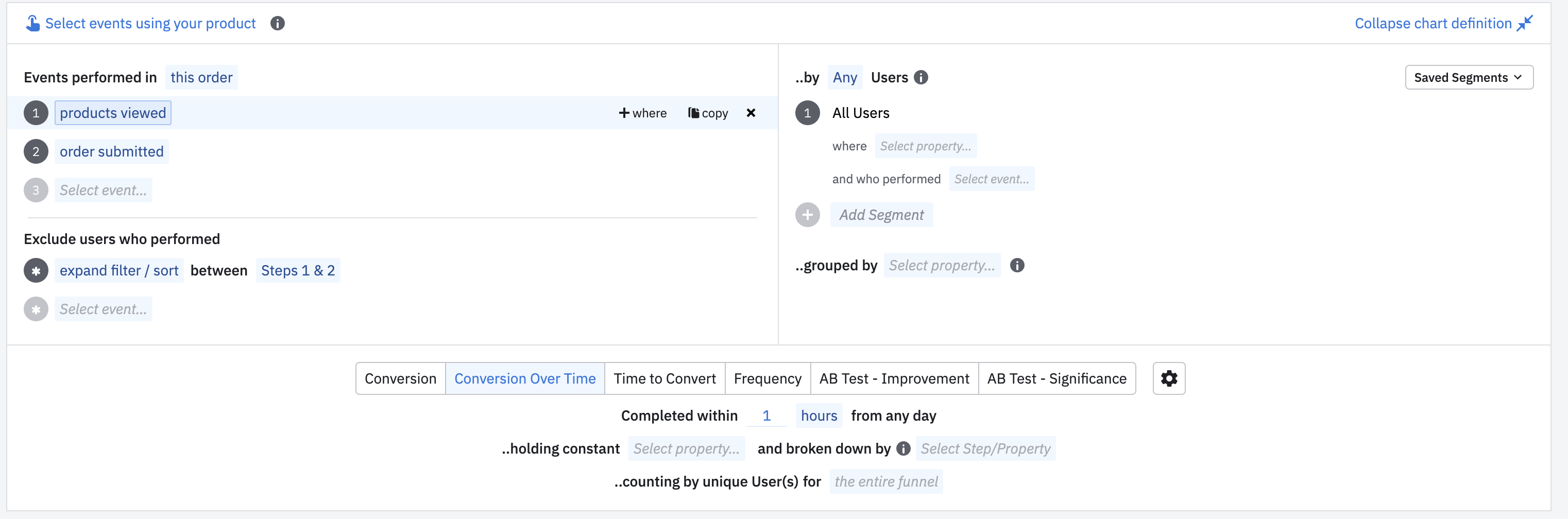This screenshot has height=519, width=1568.
Task: Open the Saved Segments dropdown
Action: pyautogui.click(x=1468, y=77)
